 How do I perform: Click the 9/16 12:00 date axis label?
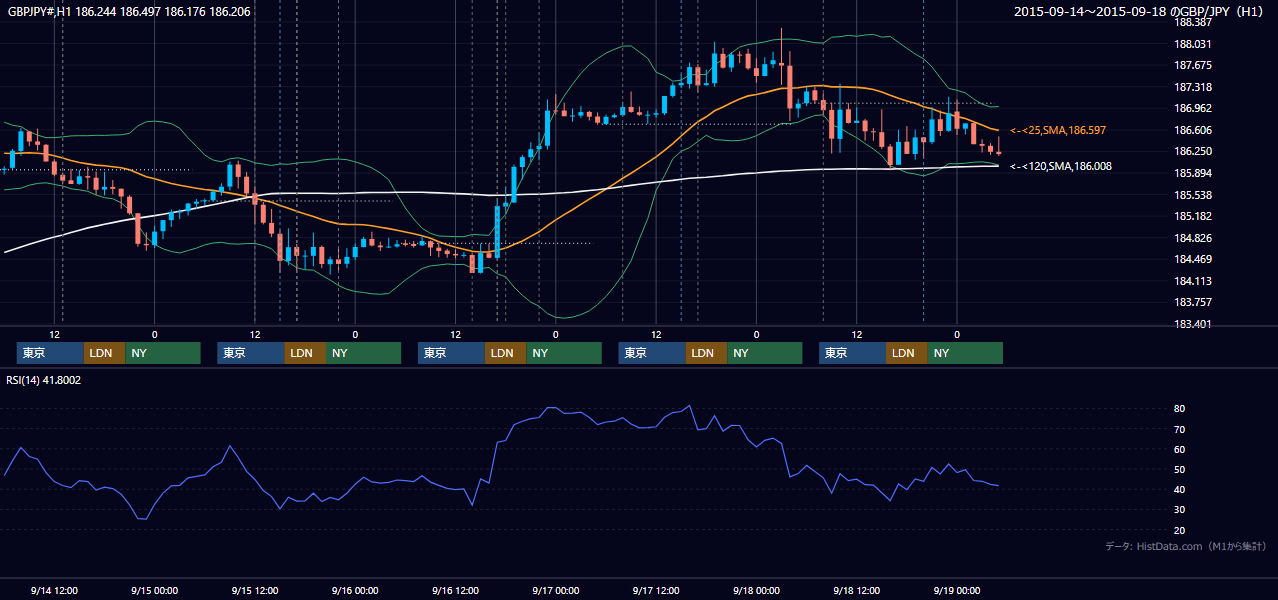(455, 590)
